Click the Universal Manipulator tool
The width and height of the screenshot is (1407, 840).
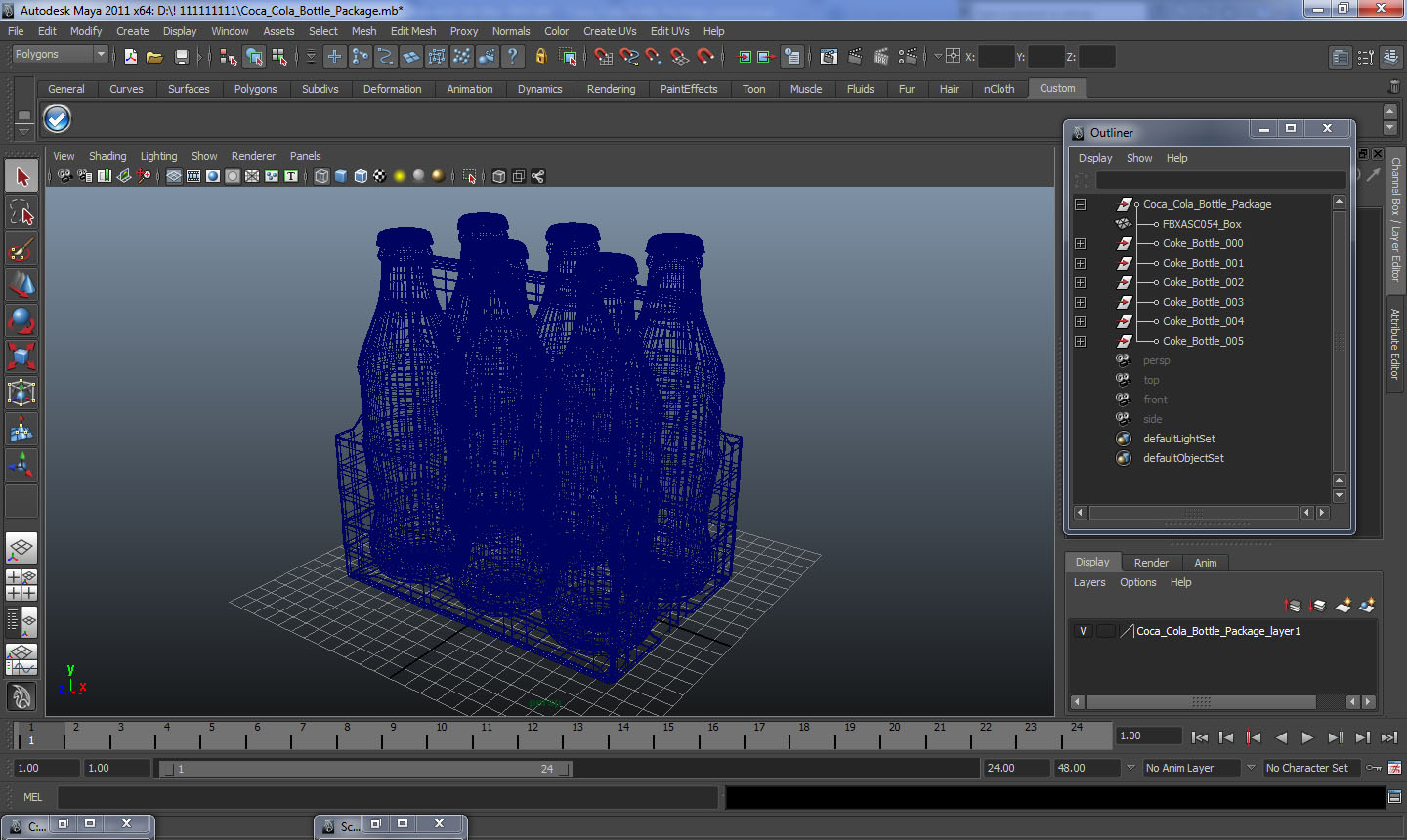pos(21,393)
